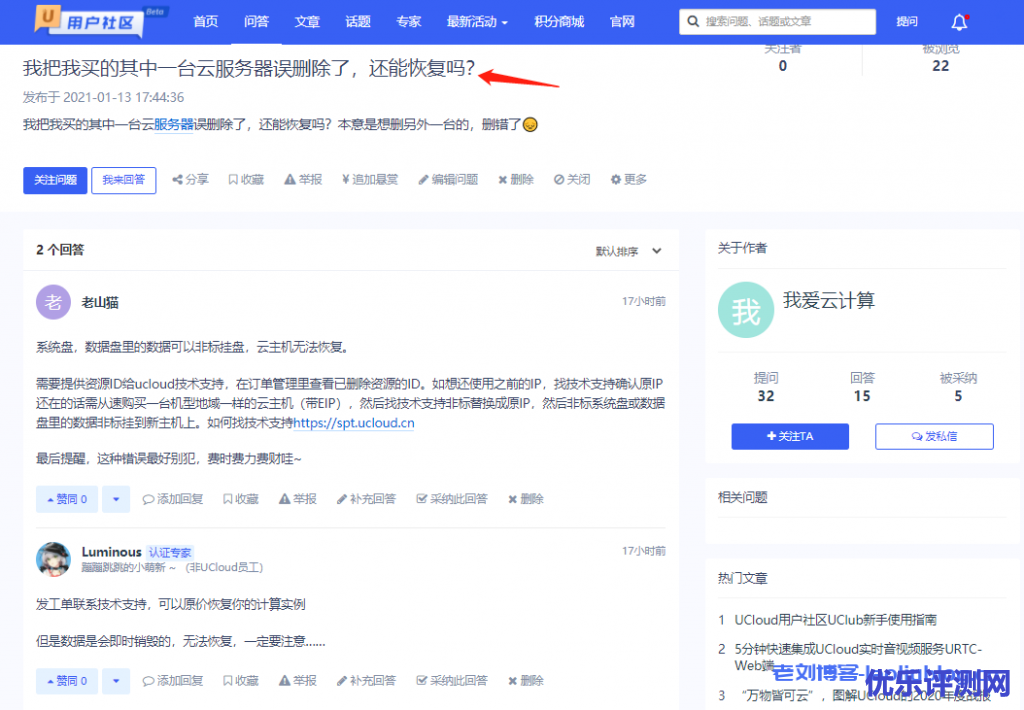Bookmark the question with 收藏
Image resolution: width=1024 pixels, height=710 pixels.
tap(246, 180)
